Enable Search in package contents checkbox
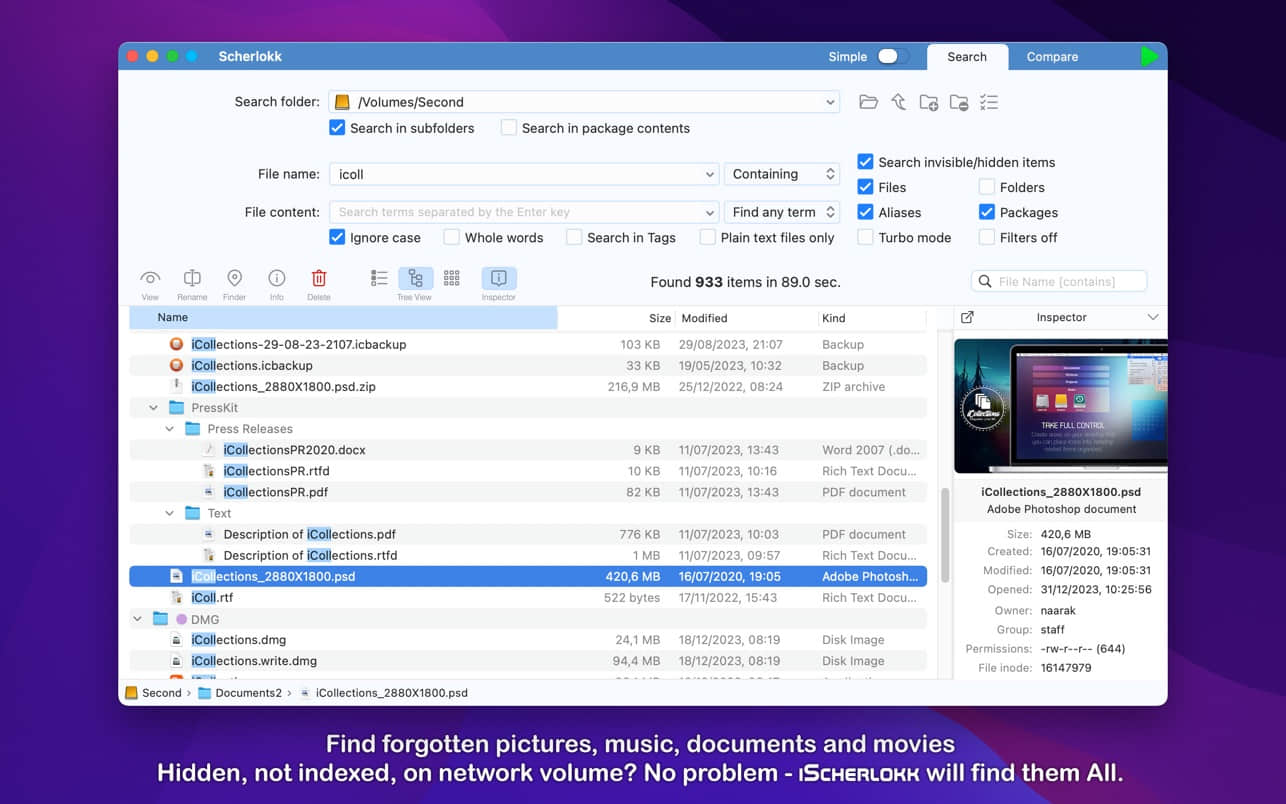This screenshot has width=1286, height=804. (x=509, y=128)
